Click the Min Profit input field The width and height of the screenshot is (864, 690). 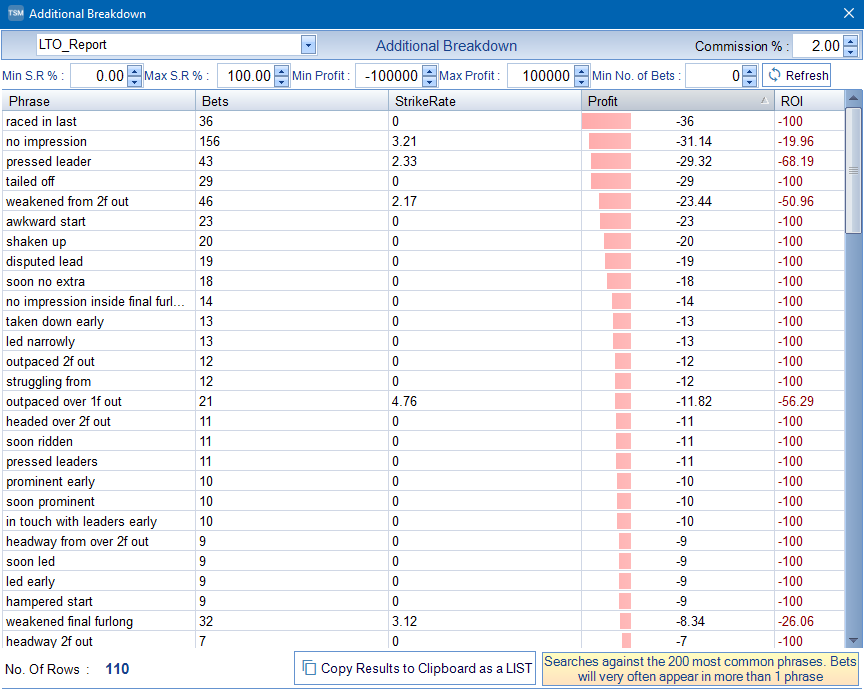pyautogui.click(x=388, y=76)
